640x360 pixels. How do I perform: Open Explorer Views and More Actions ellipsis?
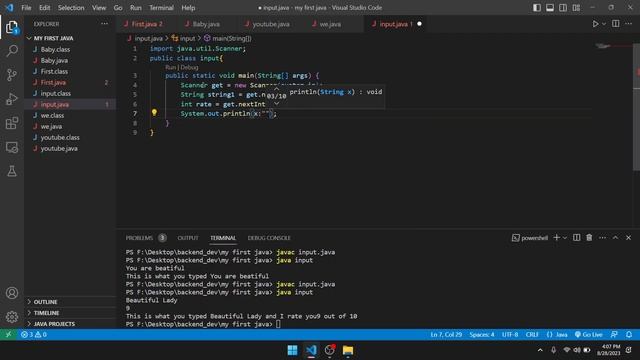pos(104,24)
